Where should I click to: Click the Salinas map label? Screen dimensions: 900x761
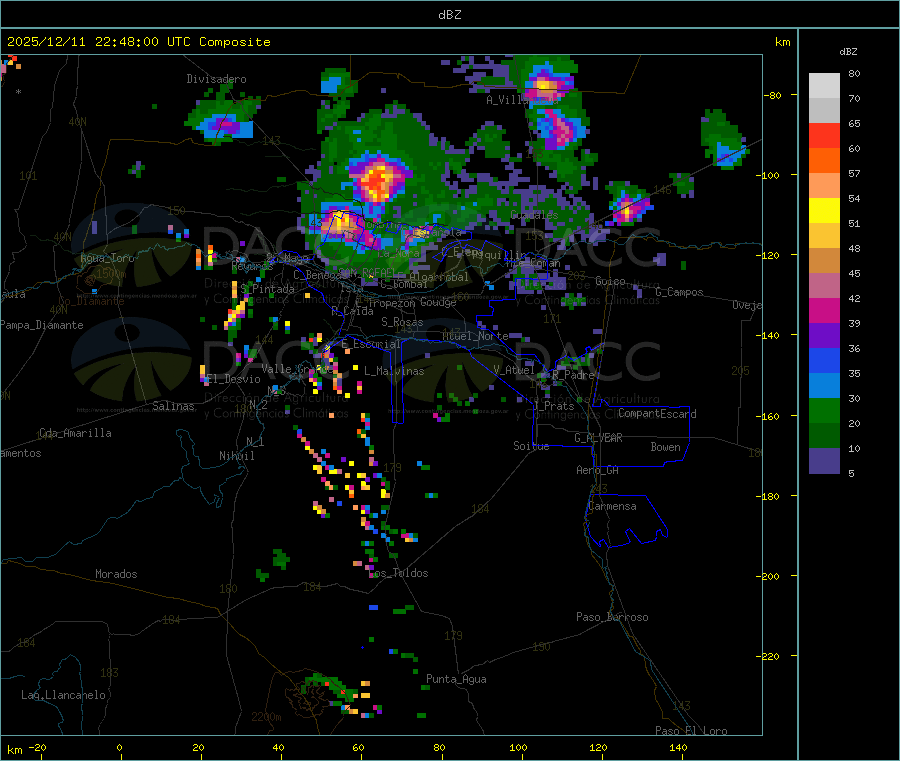173,406
